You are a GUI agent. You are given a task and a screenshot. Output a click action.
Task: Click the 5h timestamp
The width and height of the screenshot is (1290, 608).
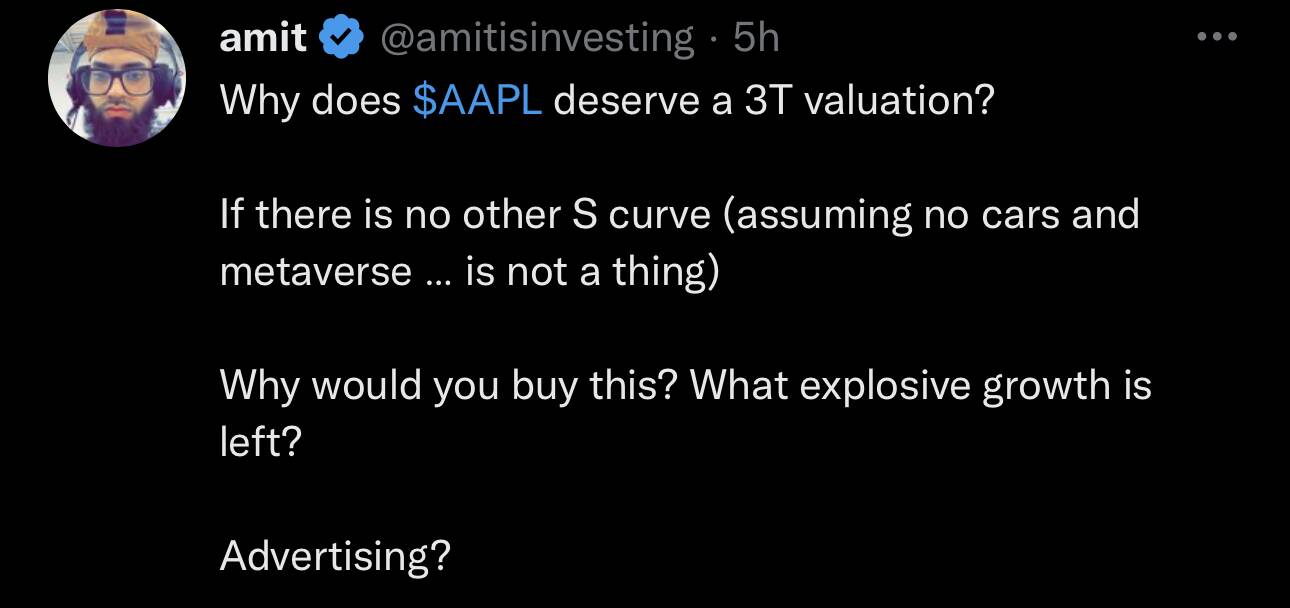[x=756, y=39]
